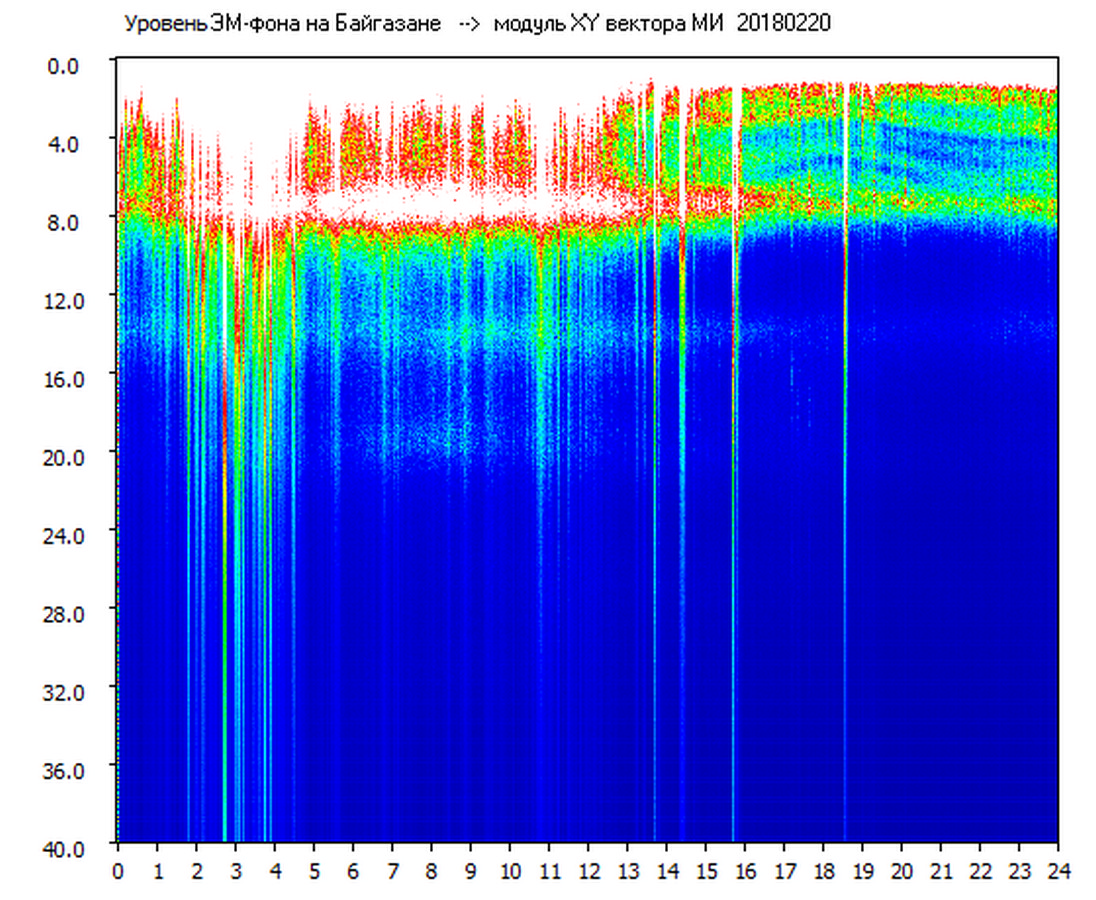
Task: Pick the hour 21 tick label
Action: click(x=941, y=870)
